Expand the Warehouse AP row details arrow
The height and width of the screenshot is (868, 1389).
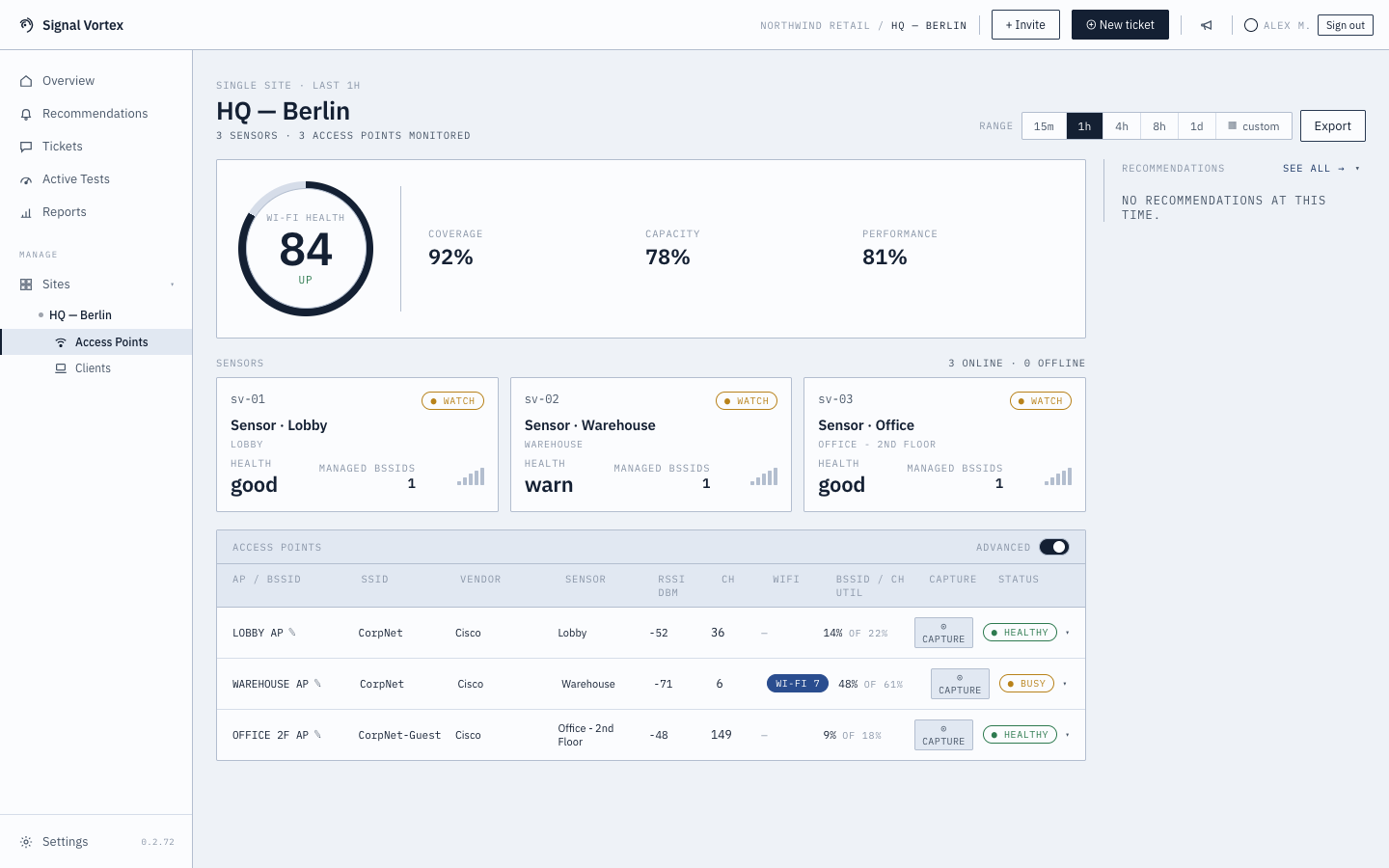click(1065, 684)
